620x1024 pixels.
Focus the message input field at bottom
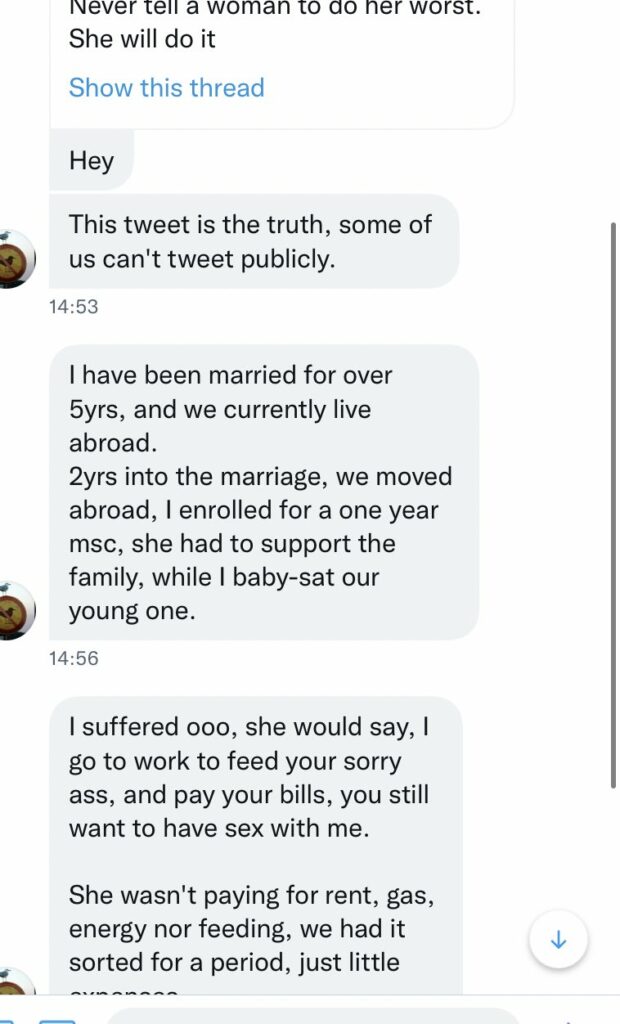[310, 1016]
